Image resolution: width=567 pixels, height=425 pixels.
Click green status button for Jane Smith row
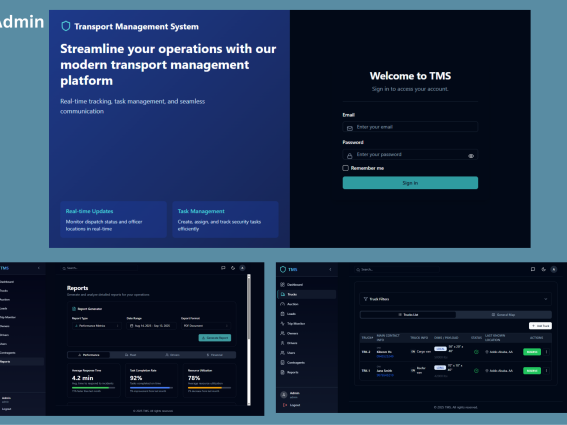(532, 371)
